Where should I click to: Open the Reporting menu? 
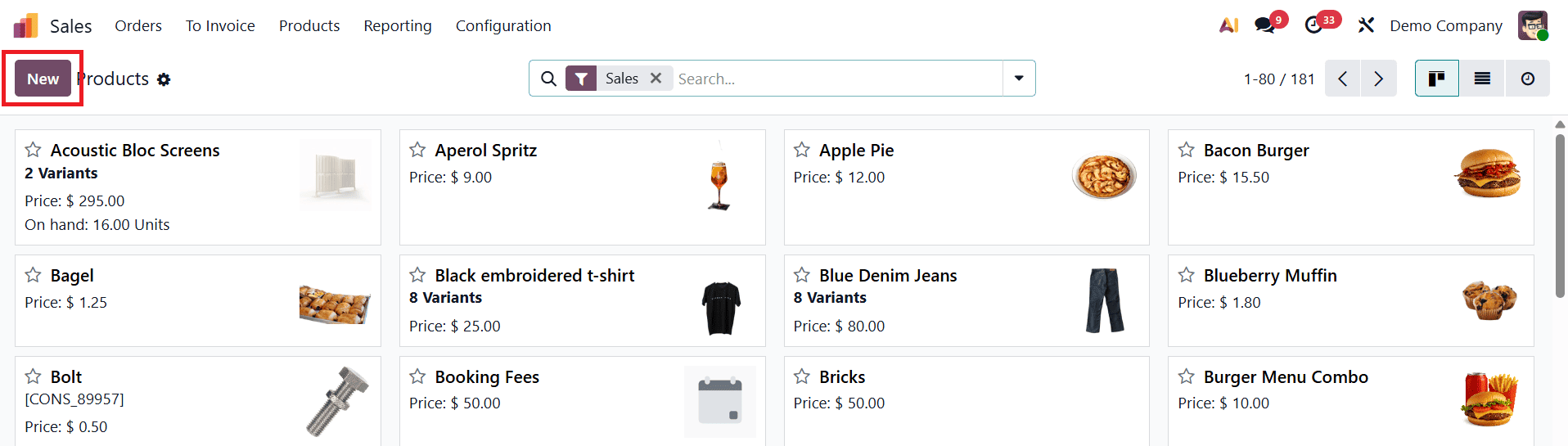pyautogui.click(x=398, y=25)
